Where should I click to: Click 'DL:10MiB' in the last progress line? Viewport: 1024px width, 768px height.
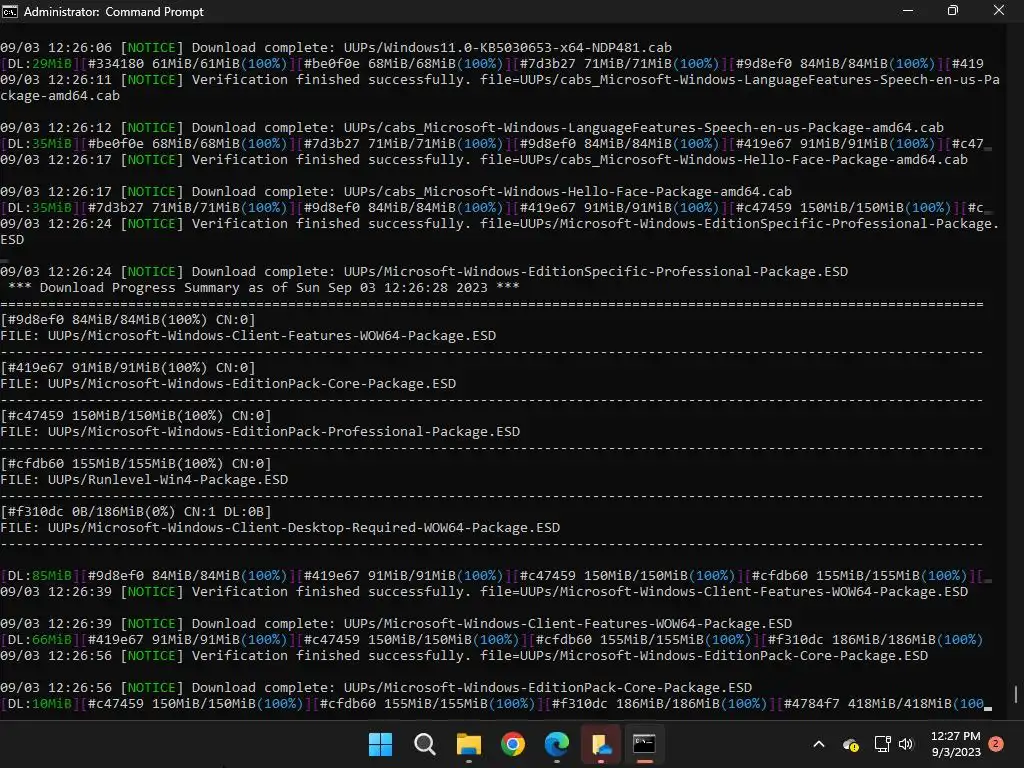click(x=40, y=703)
